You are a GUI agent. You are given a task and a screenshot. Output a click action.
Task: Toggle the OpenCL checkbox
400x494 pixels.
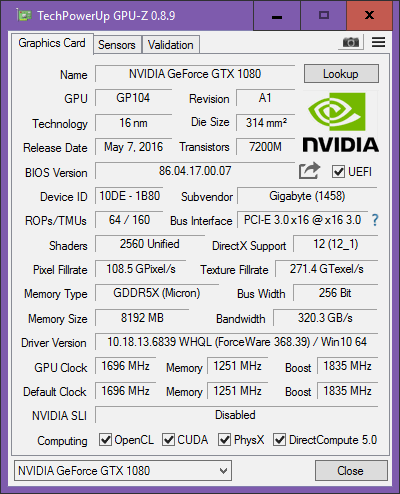[x=105, y=440]
